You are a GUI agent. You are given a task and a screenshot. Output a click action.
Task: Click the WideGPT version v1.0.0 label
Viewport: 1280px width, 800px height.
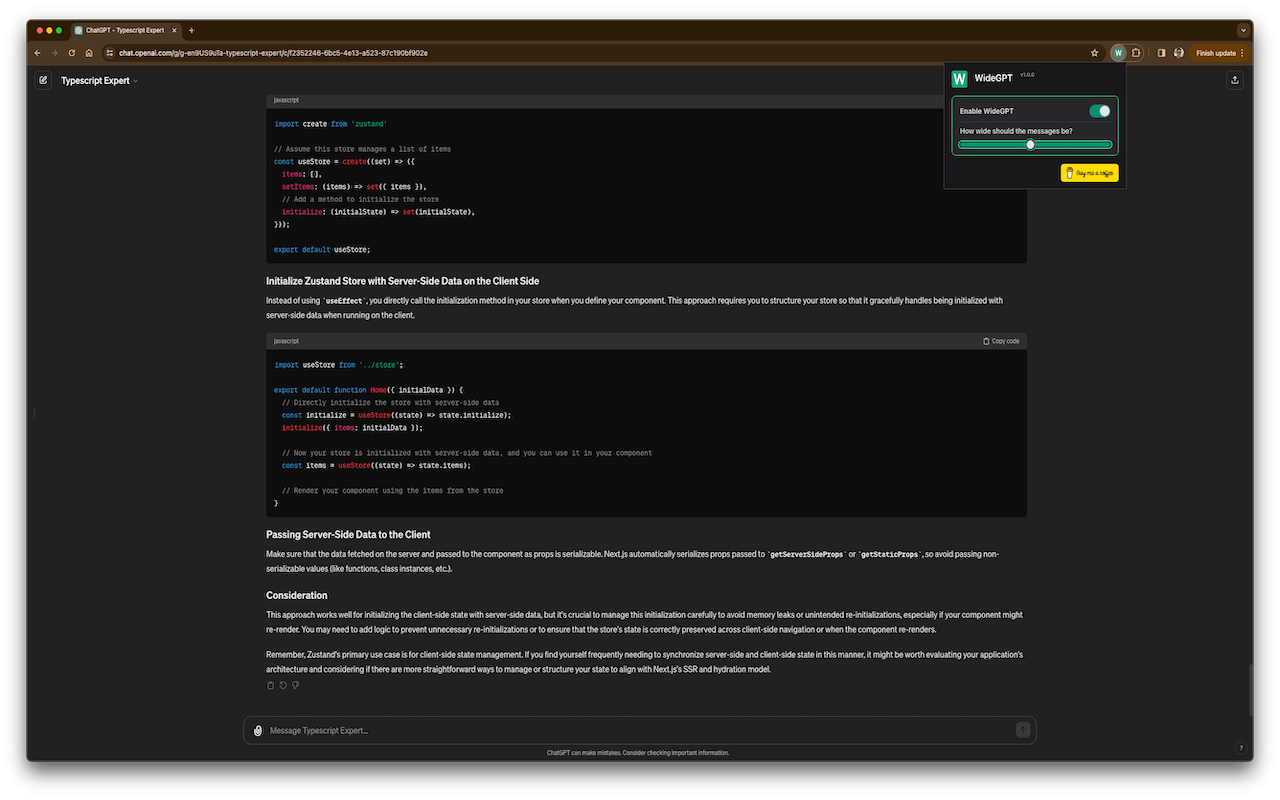[x=1027, y=74]
